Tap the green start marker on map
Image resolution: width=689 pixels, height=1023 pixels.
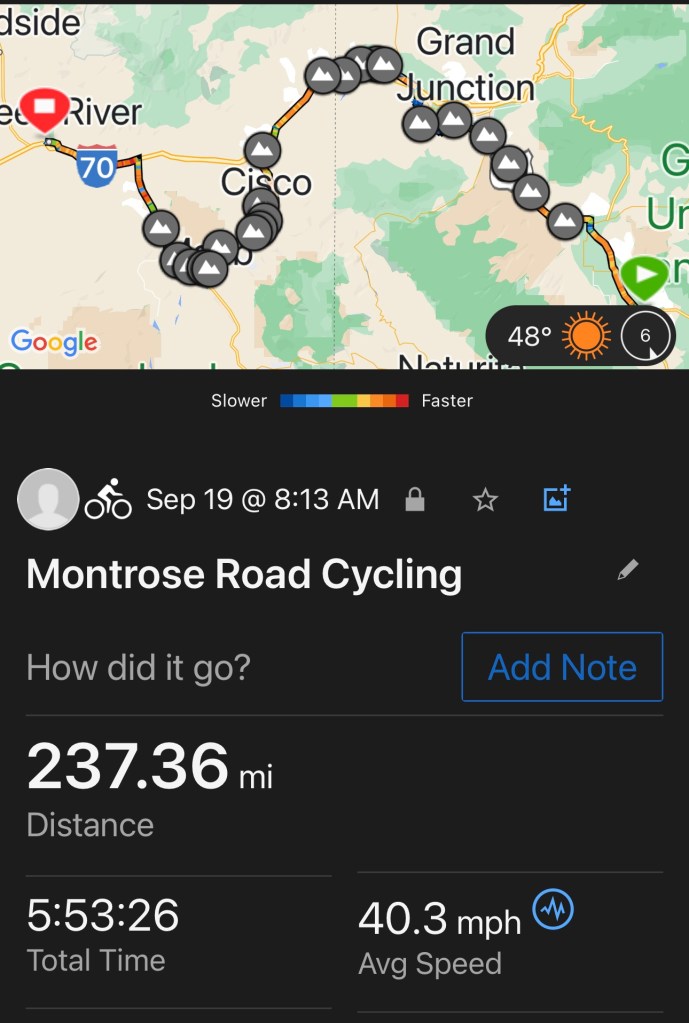[x=644, y=273]
